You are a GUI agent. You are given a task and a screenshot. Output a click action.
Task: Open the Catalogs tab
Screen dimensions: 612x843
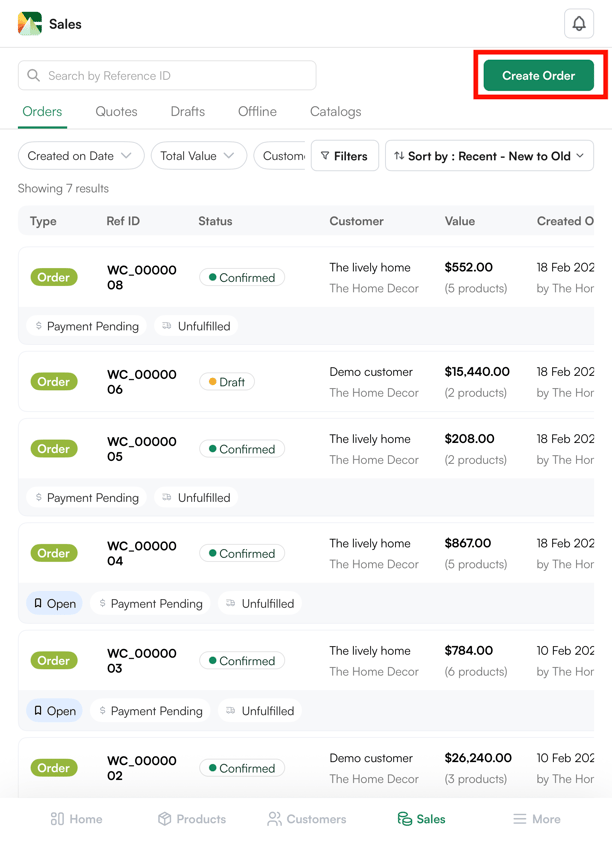334,112
